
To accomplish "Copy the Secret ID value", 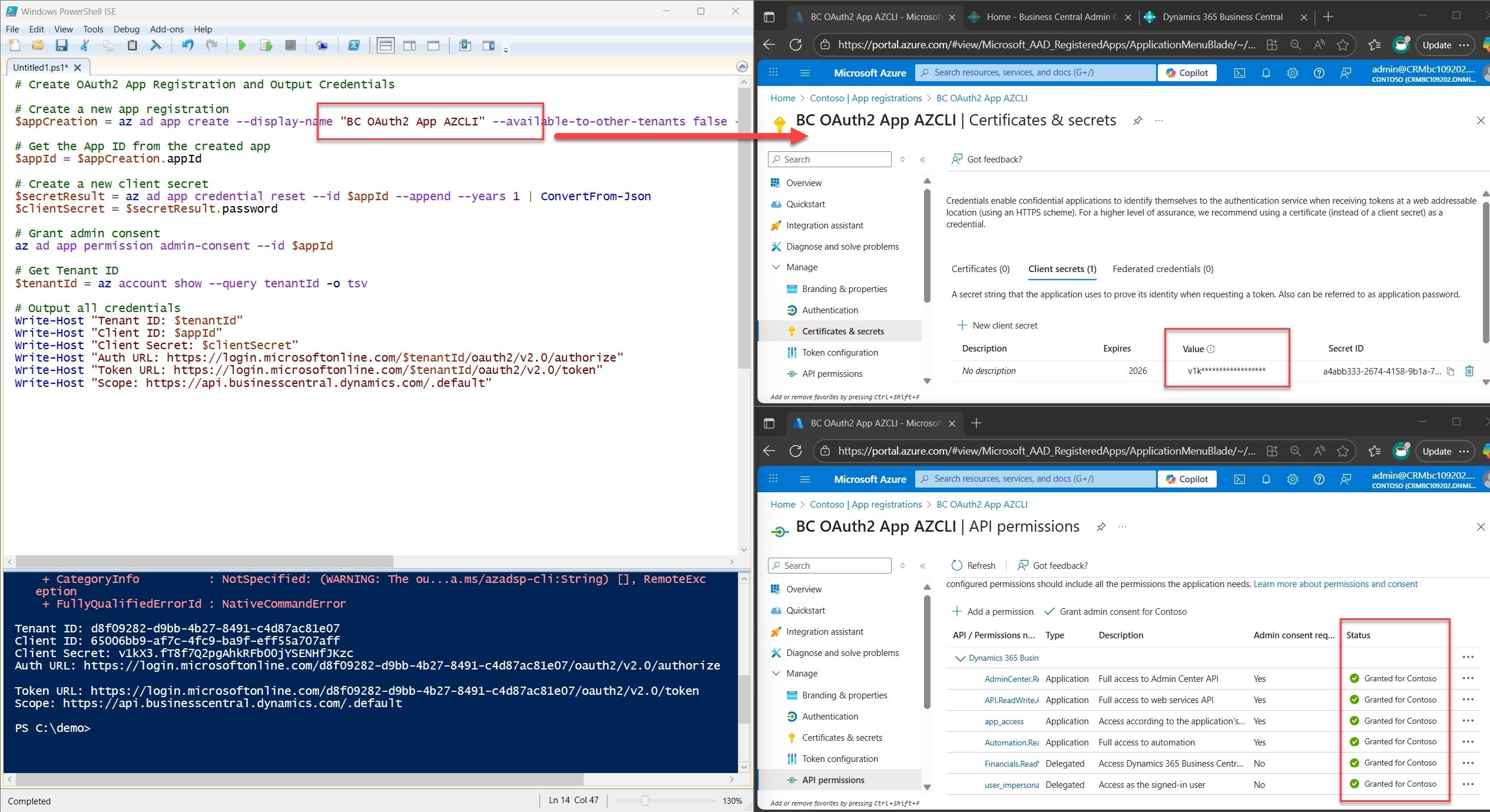I will click(x=1451, y=371).
